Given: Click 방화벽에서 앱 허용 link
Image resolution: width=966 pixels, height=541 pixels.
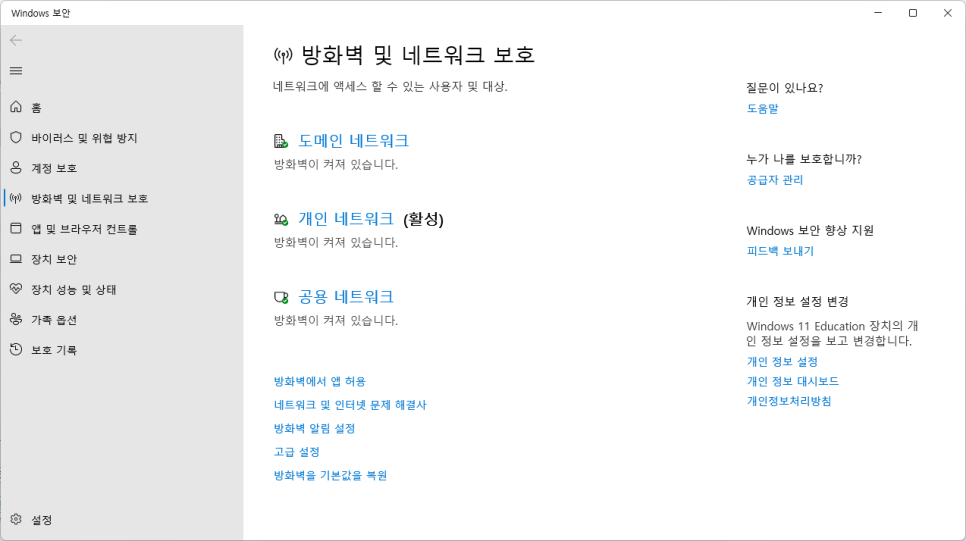Looking at the screenshot, I should 320,381.
